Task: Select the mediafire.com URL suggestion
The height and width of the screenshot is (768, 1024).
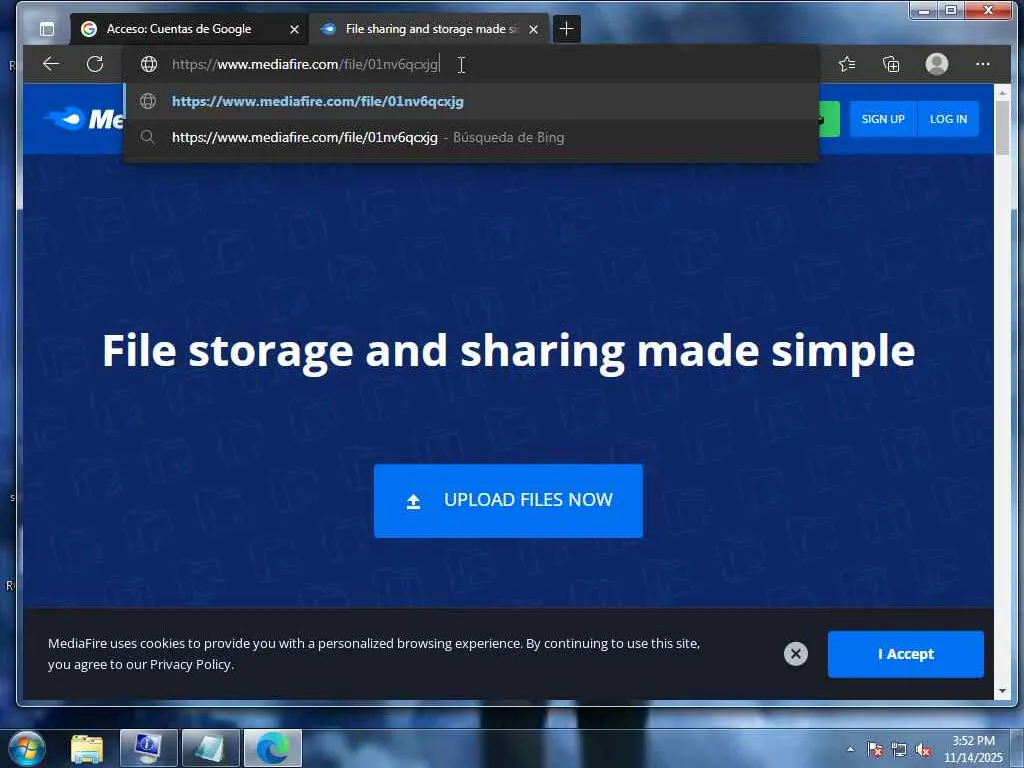Action: pos(472,101)
